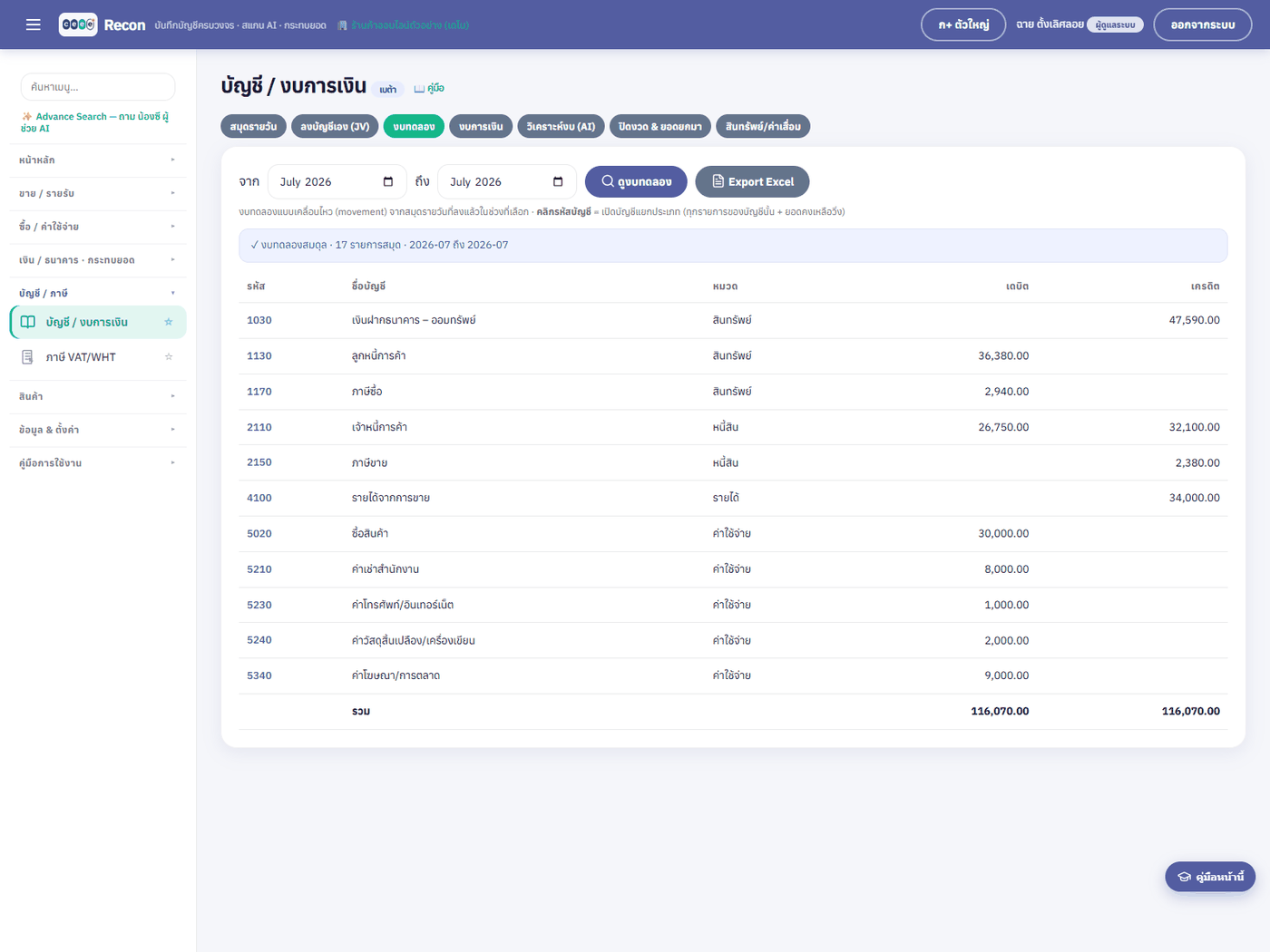The image size is (1270, 952).
Task: Expand the หน้าหลัก sidebar section
Action: [98, 160]
